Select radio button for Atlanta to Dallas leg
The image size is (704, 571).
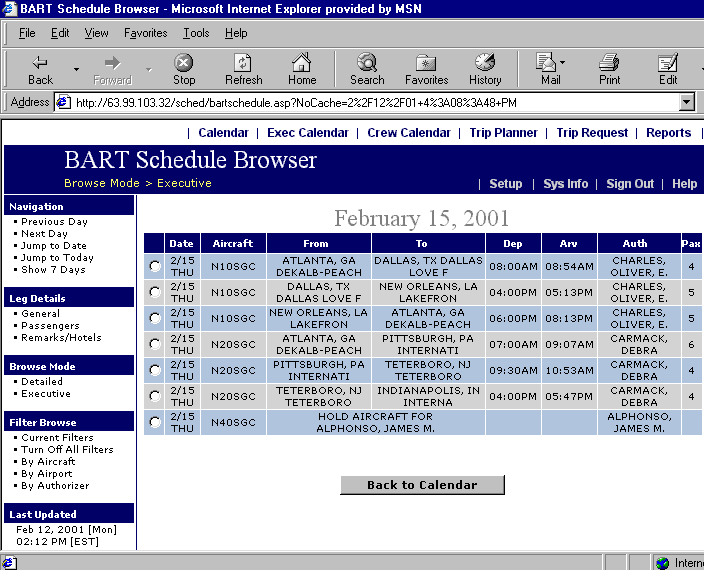coord(154,266)
